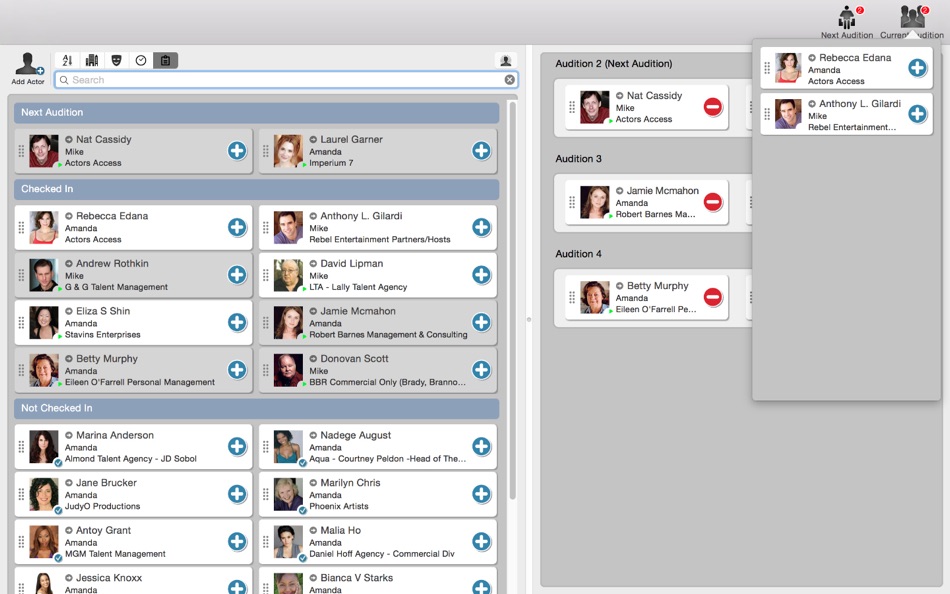The height and width of the screenshot is (594, 950).
Task: Add Rebecca Edana in Checked In list
Action: 237,227
